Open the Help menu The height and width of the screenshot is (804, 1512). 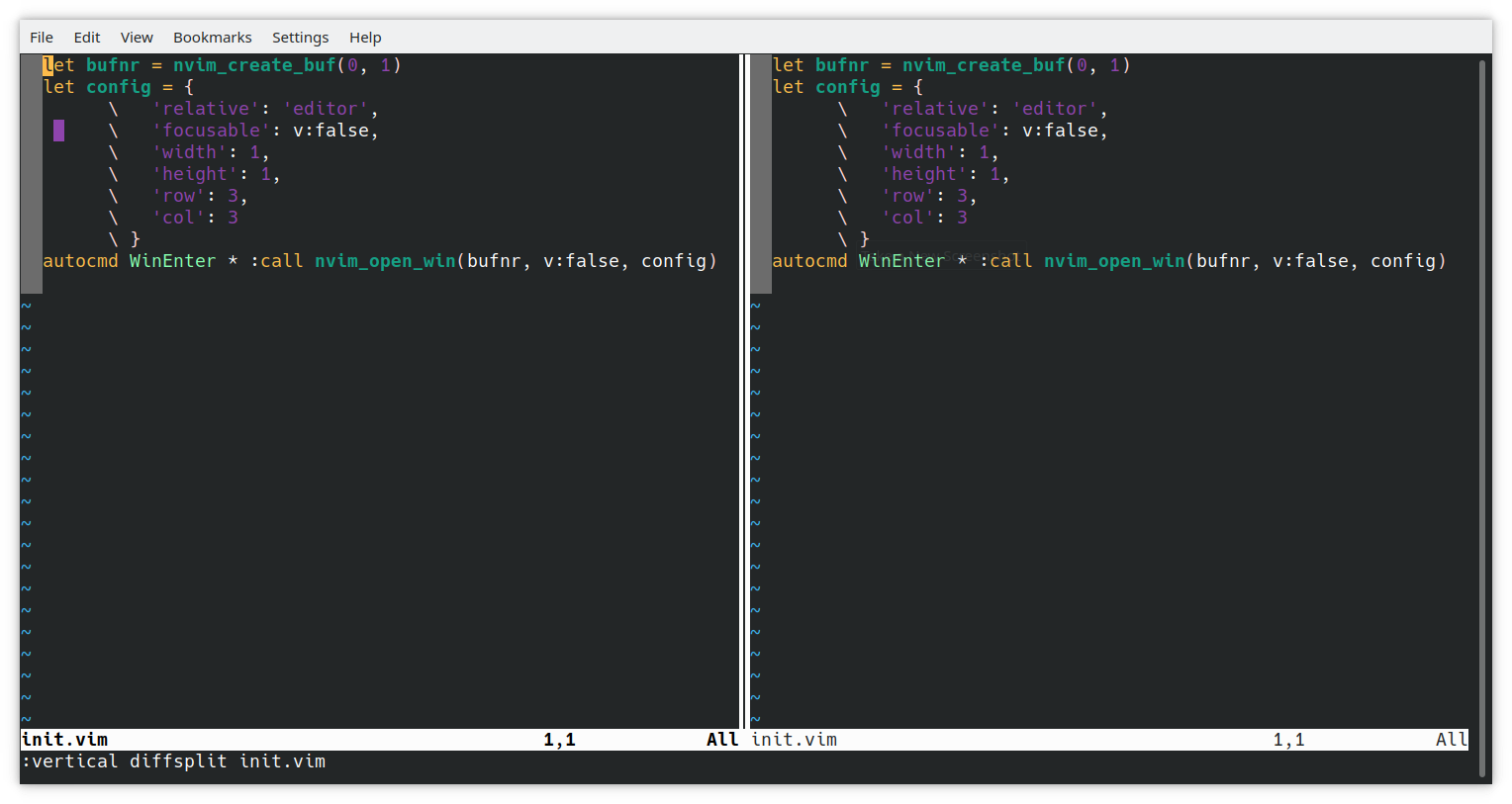365,37
